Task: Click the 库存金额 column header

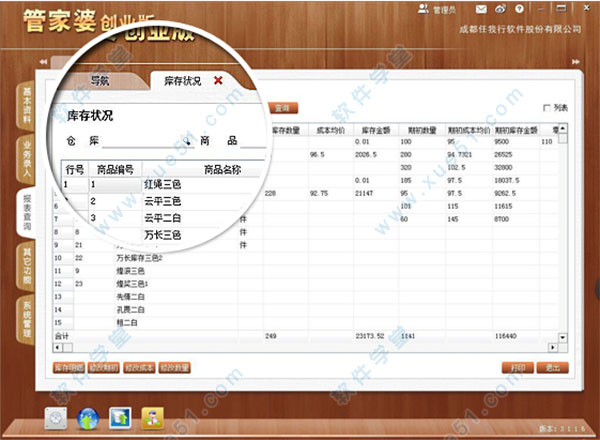Action: coord(376,130)
